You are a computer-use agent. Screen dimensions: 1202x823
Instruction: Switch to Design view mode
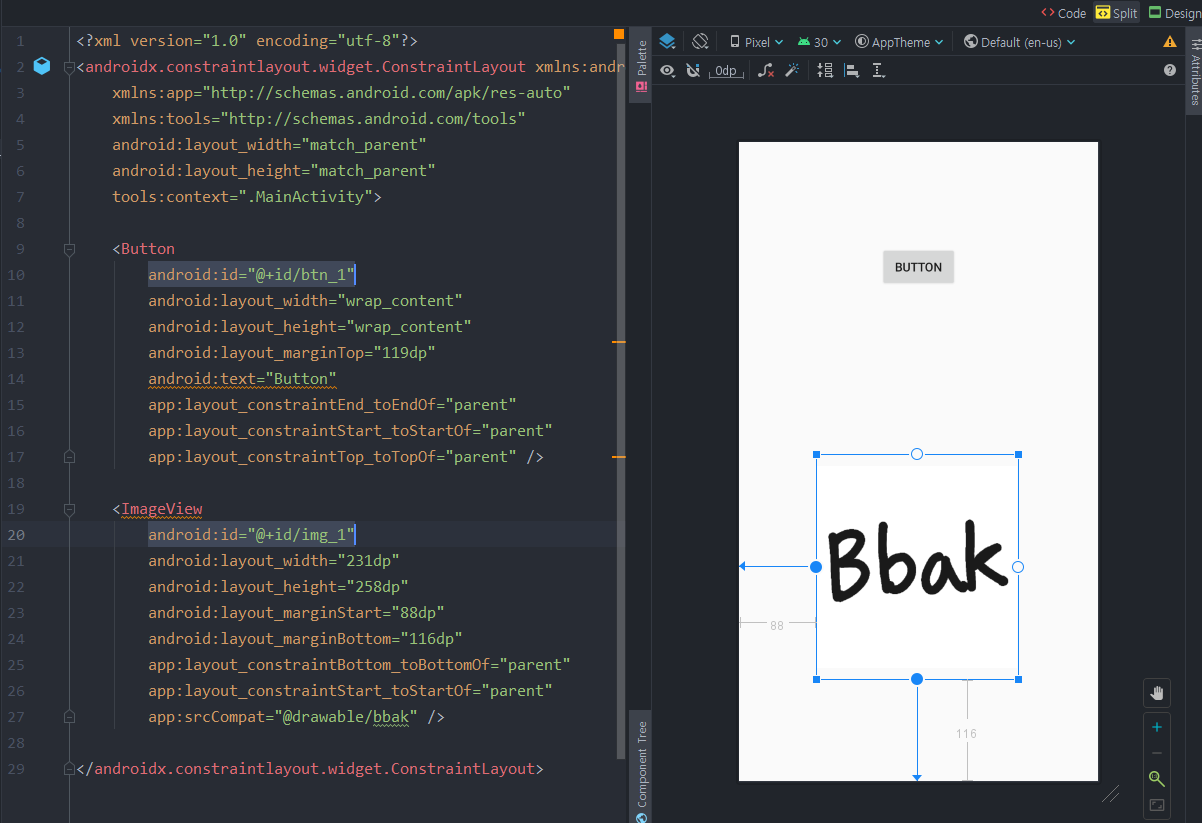[1174, 13]
